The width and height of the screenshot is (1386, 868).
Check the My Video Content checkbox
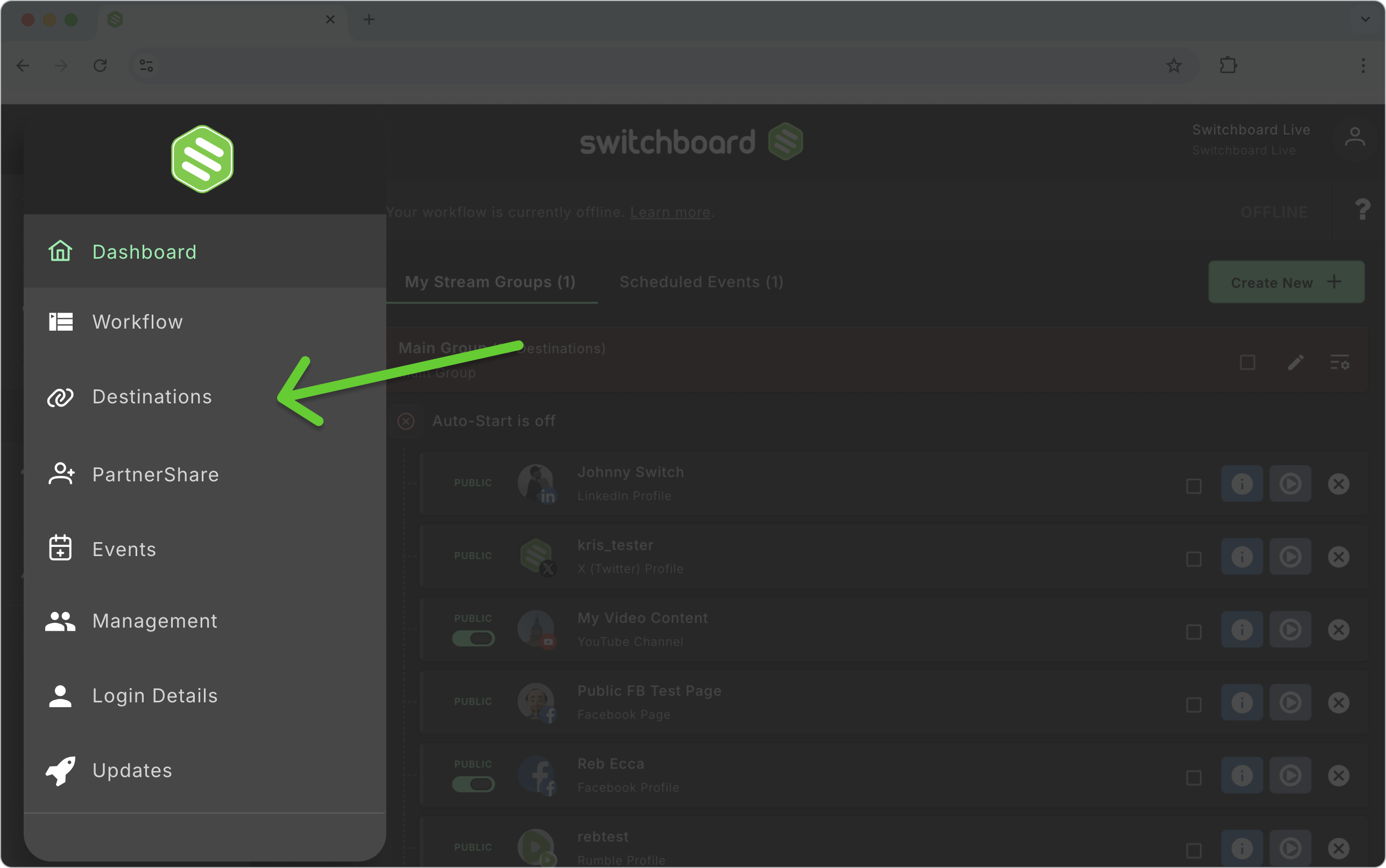pyautogui.click(x=1194, y=632)
